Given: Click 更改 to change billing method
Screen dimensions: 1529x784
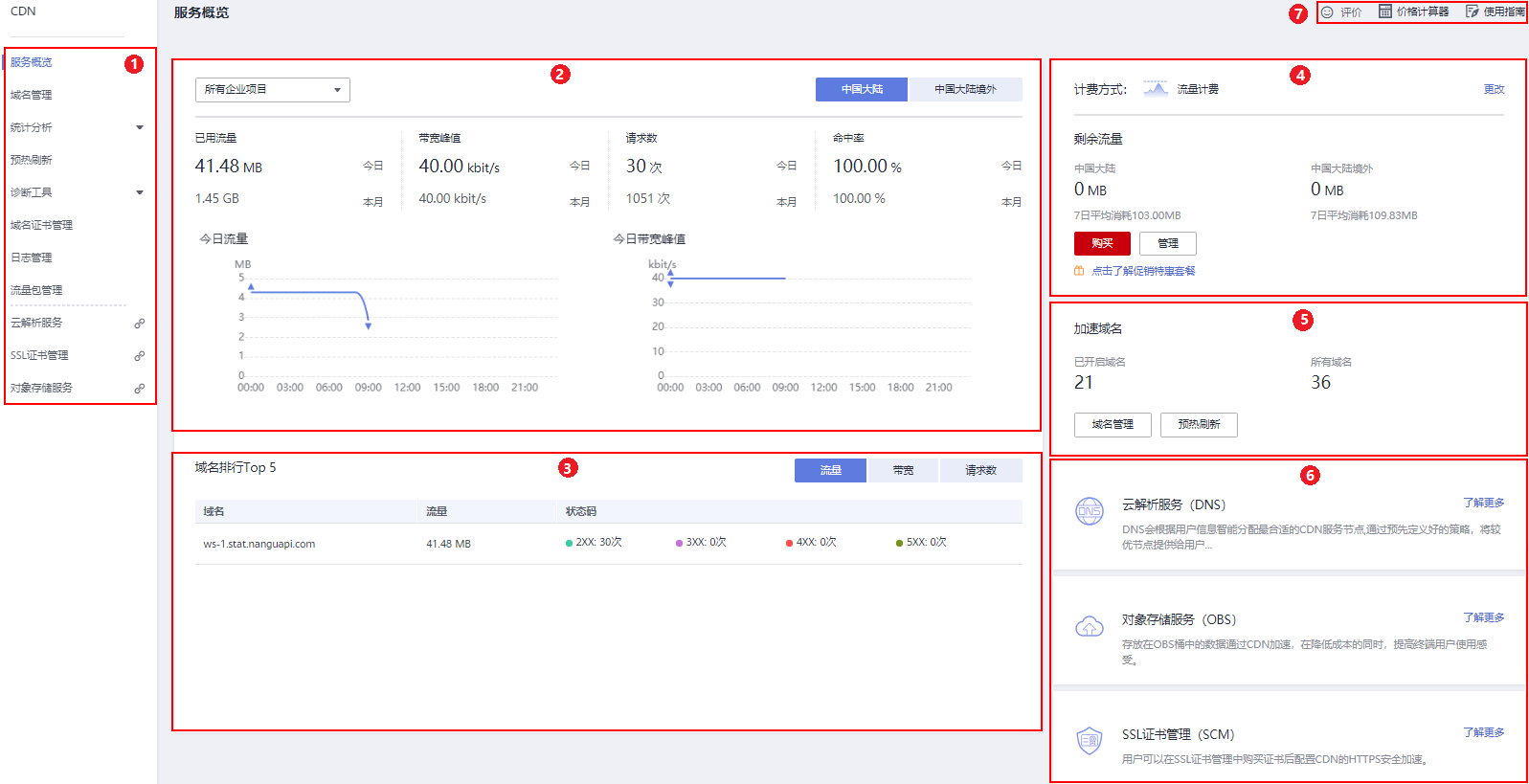Looking at the screenshot, I should (1494, 89).
